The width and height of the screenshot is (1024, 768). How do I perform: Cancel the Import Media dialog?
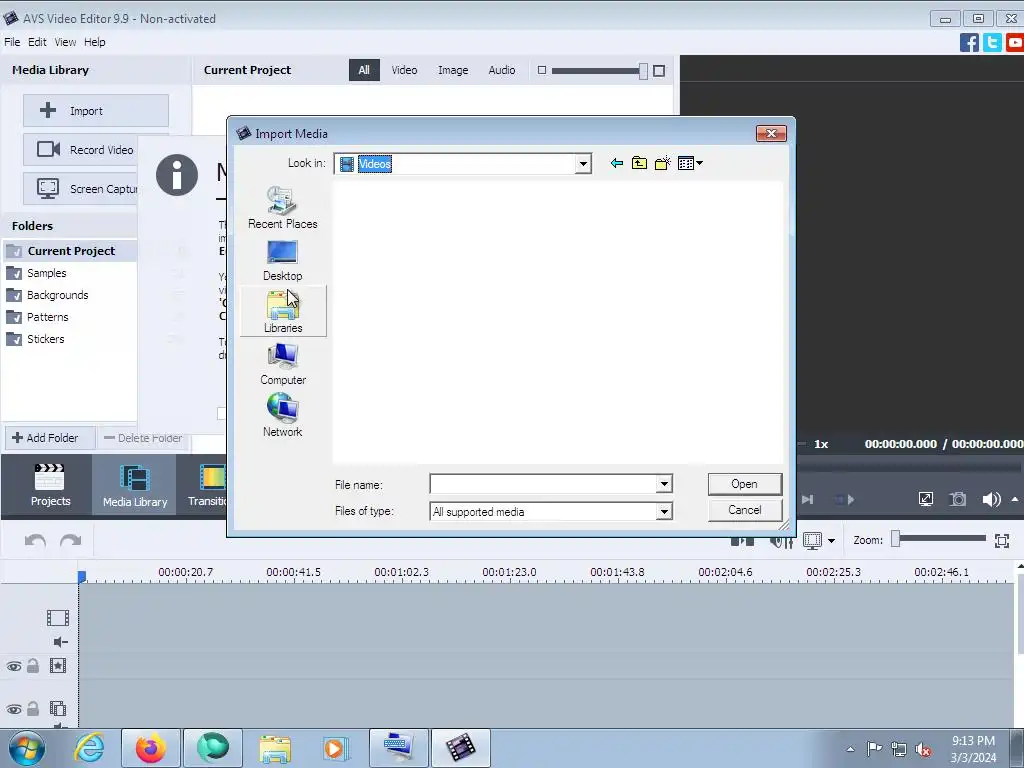click(x=744, y=510)
